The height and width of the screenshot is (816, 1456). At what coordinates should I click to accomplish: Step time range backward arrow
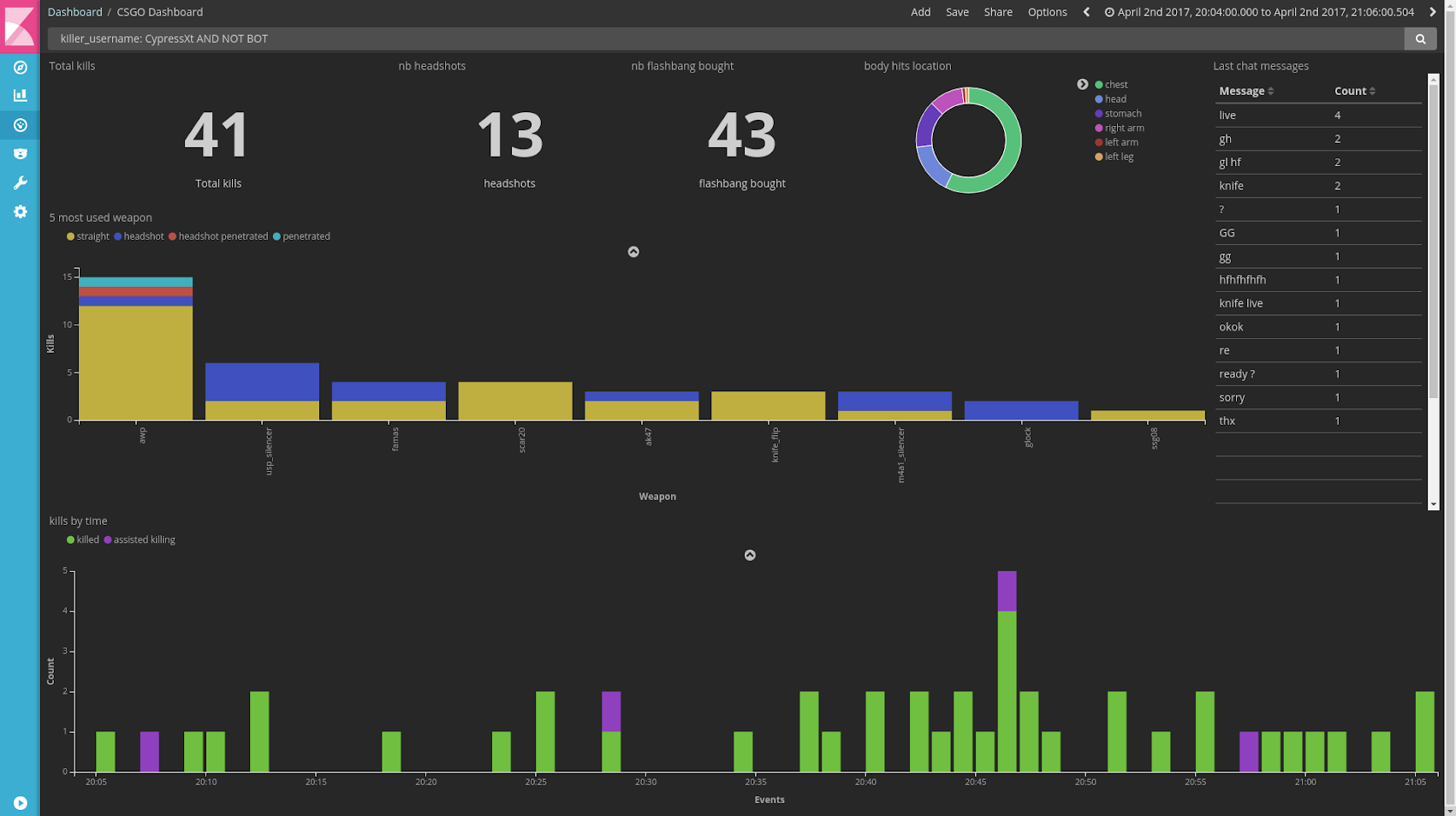(1086, 12)
